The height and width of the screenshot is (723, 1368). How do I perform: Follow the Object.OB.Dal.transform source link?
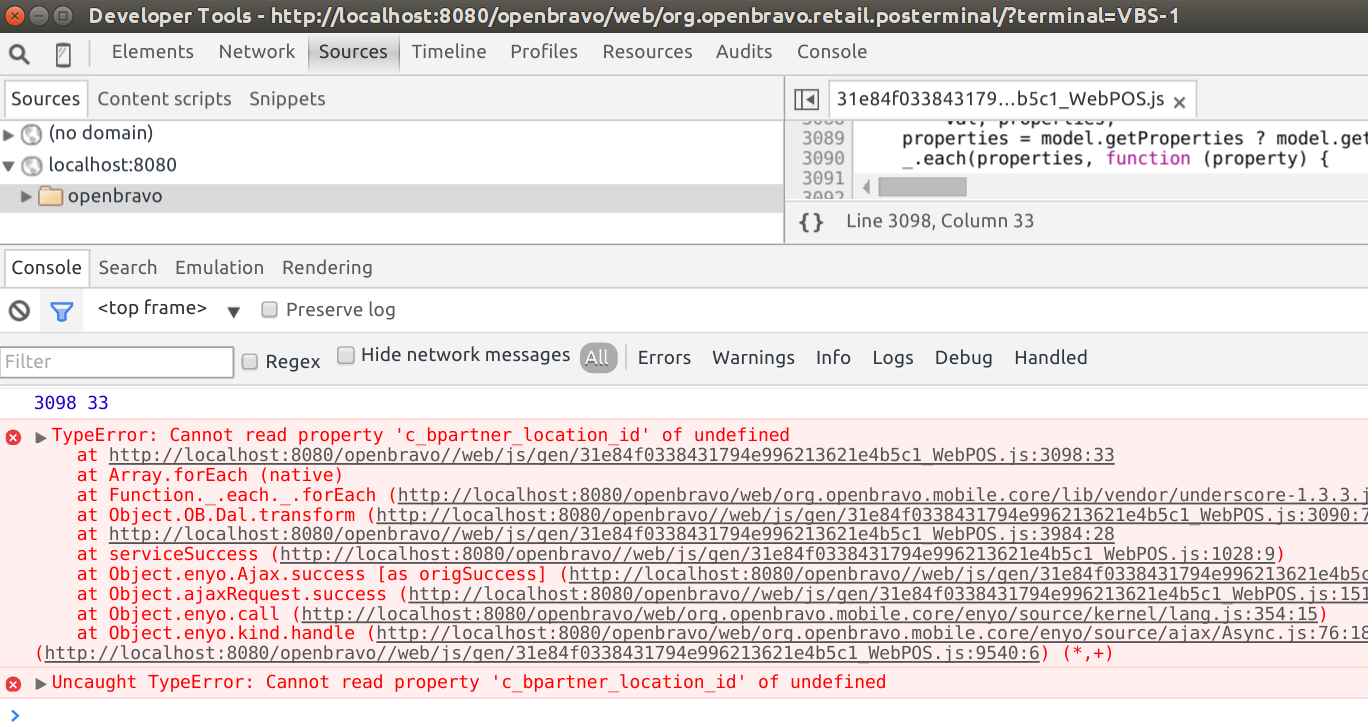coord(872,516)
